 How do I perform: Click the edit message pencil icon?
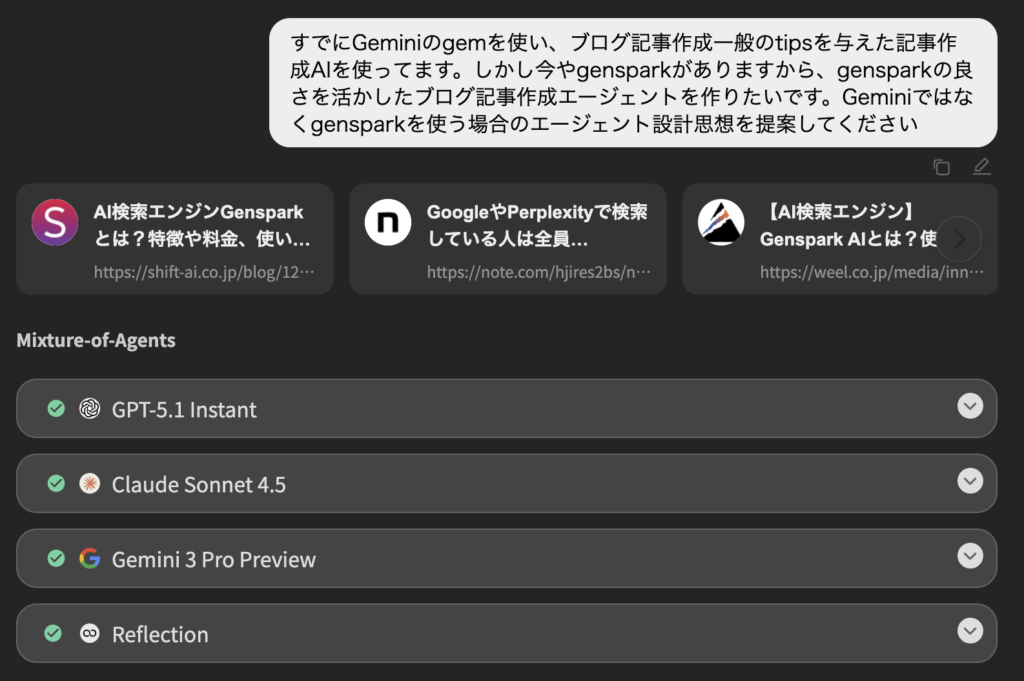(982, 167)
